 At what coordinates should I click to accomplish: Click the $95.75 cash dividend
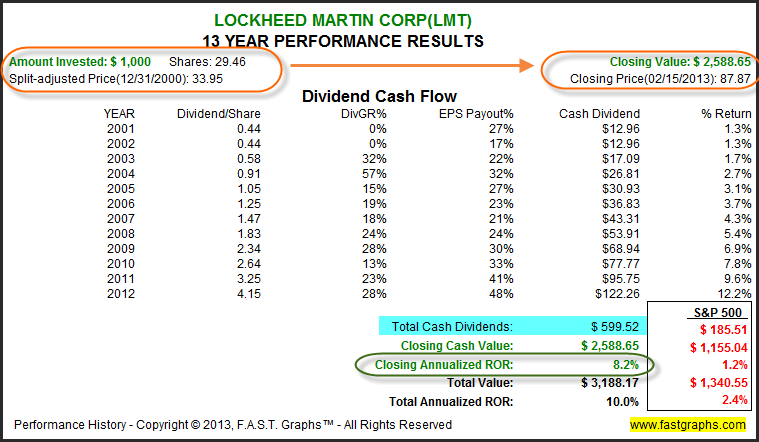tap(621, 279)
